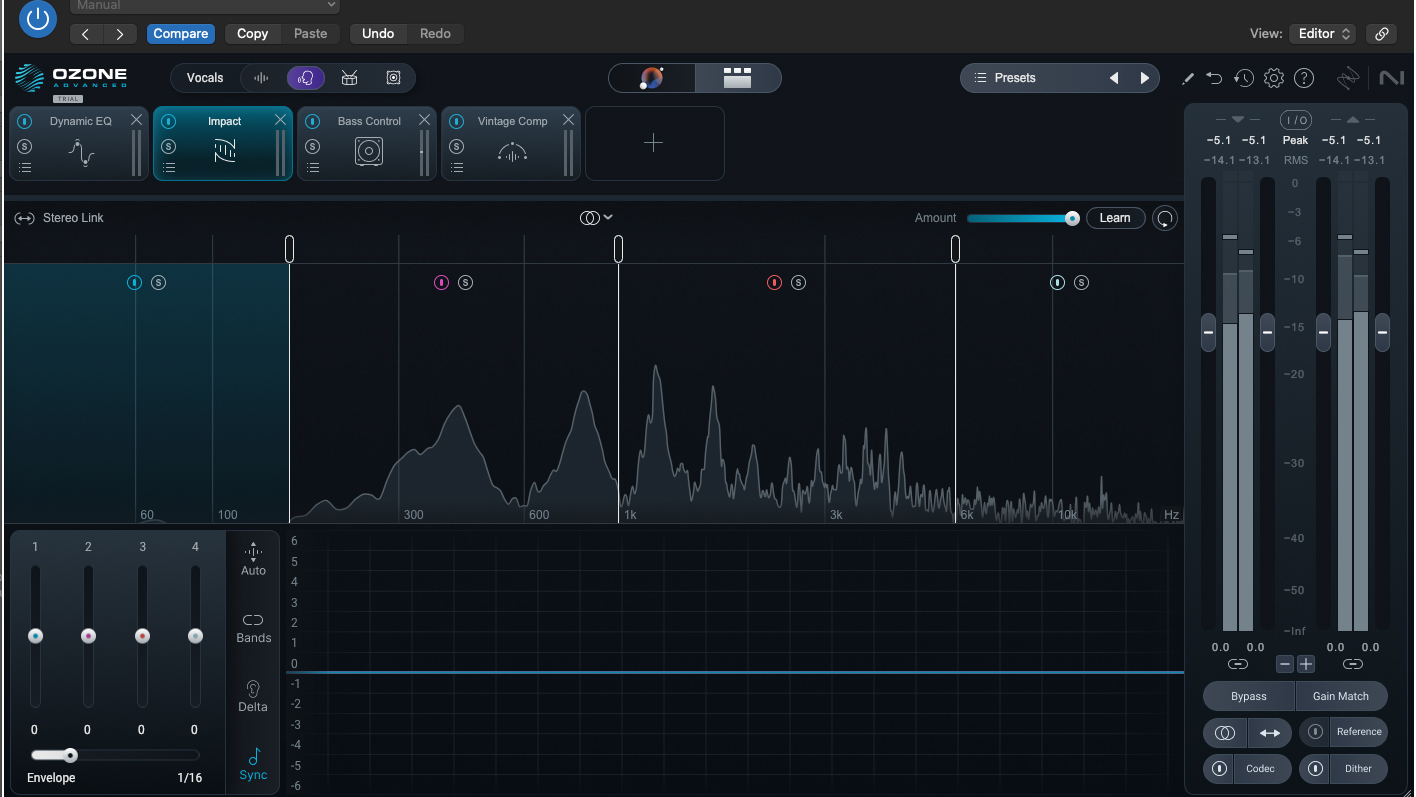Solo the second spectrum band
The height and width of the screenshot is (797, 1416).
click(465, 282)
